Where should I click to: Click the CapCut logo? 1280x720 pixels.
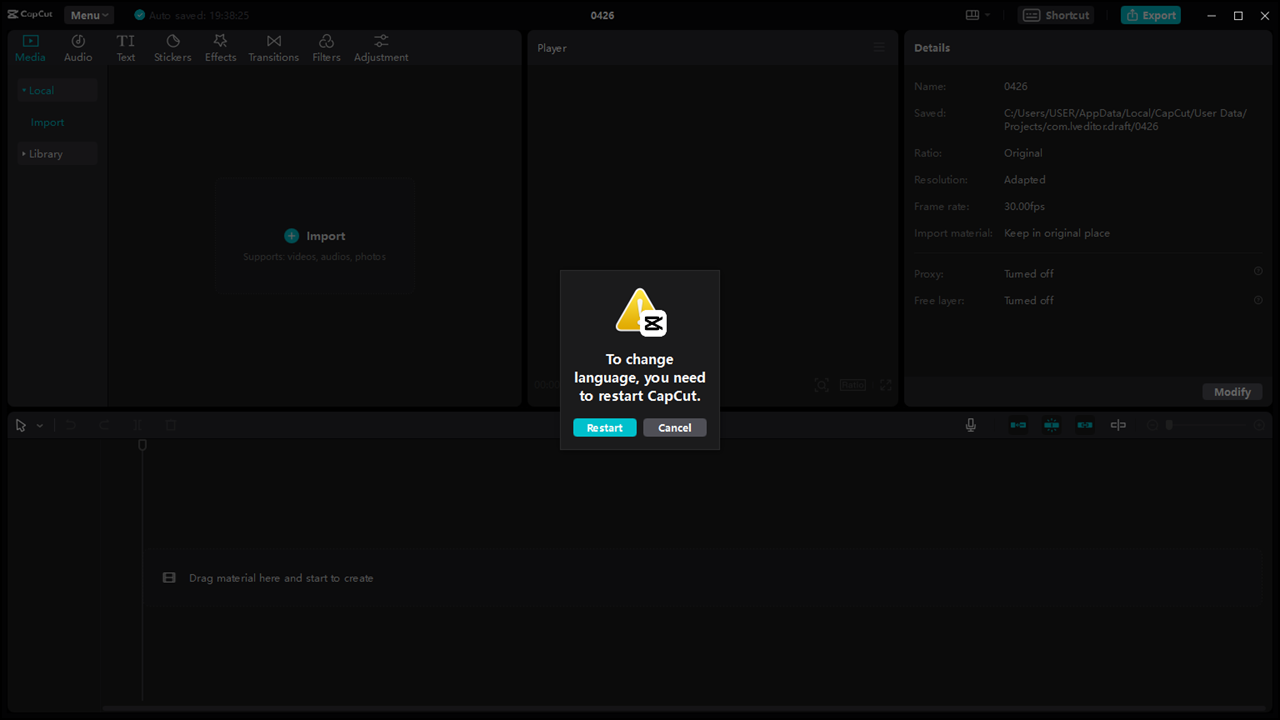point(30,15)
